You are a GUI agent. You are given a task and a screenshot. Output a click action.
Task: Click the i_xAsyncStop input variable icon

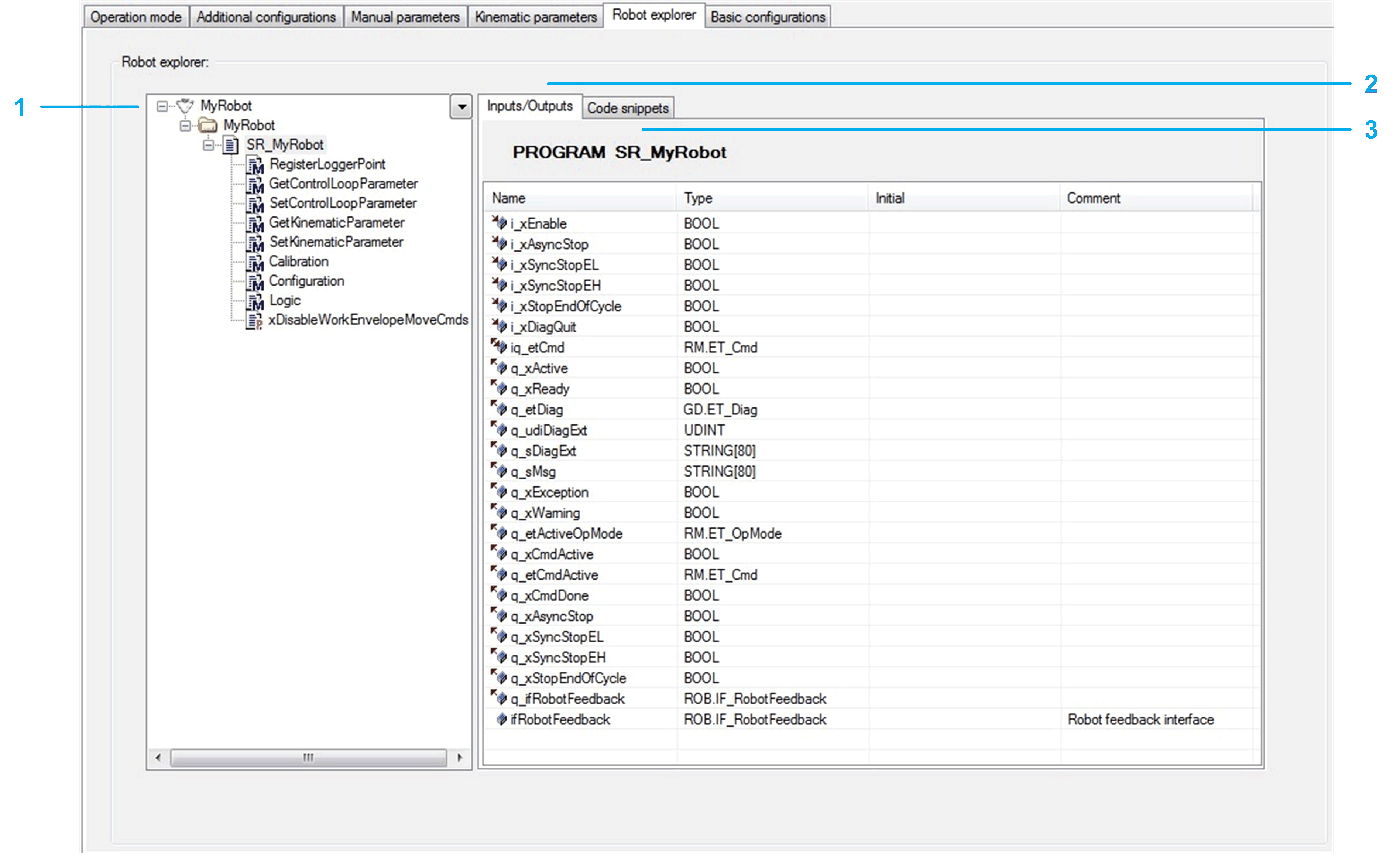pos(500,244)
